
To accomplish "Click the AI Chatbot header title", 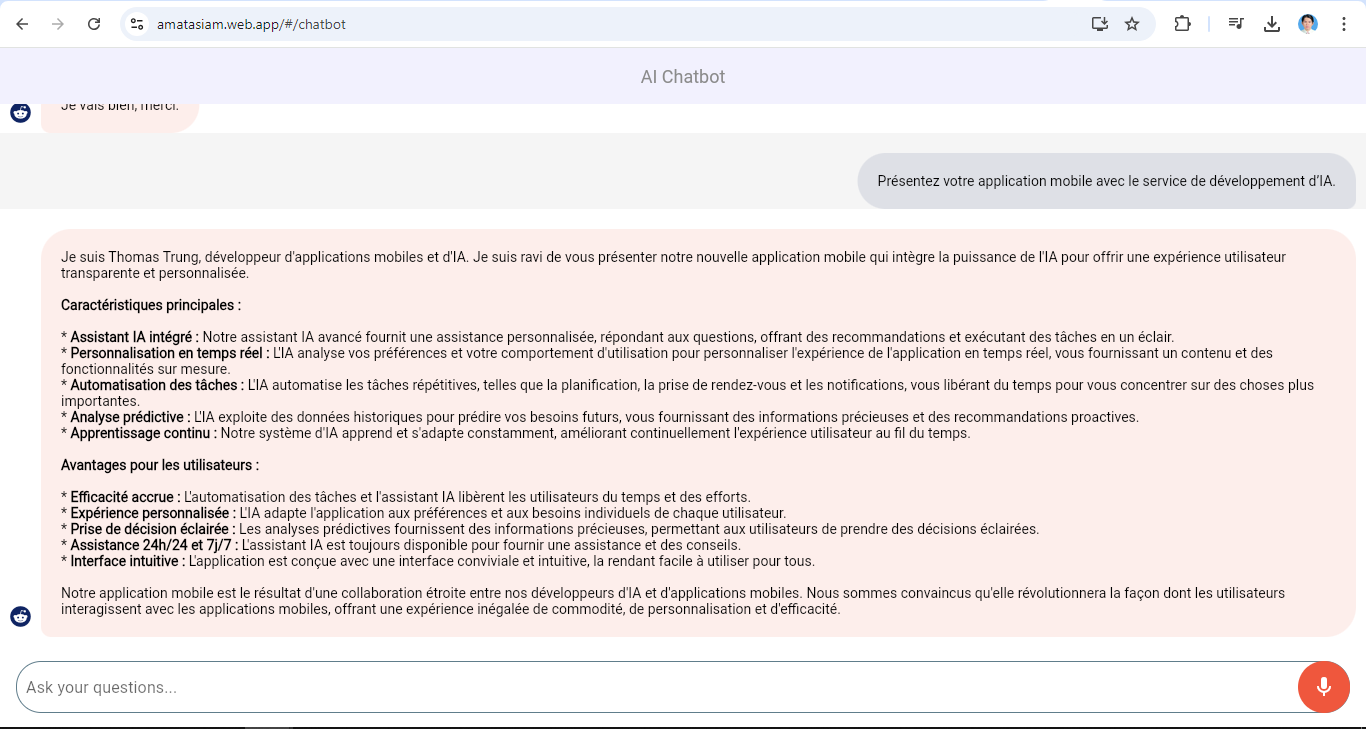I will click(x=683, y=77).
